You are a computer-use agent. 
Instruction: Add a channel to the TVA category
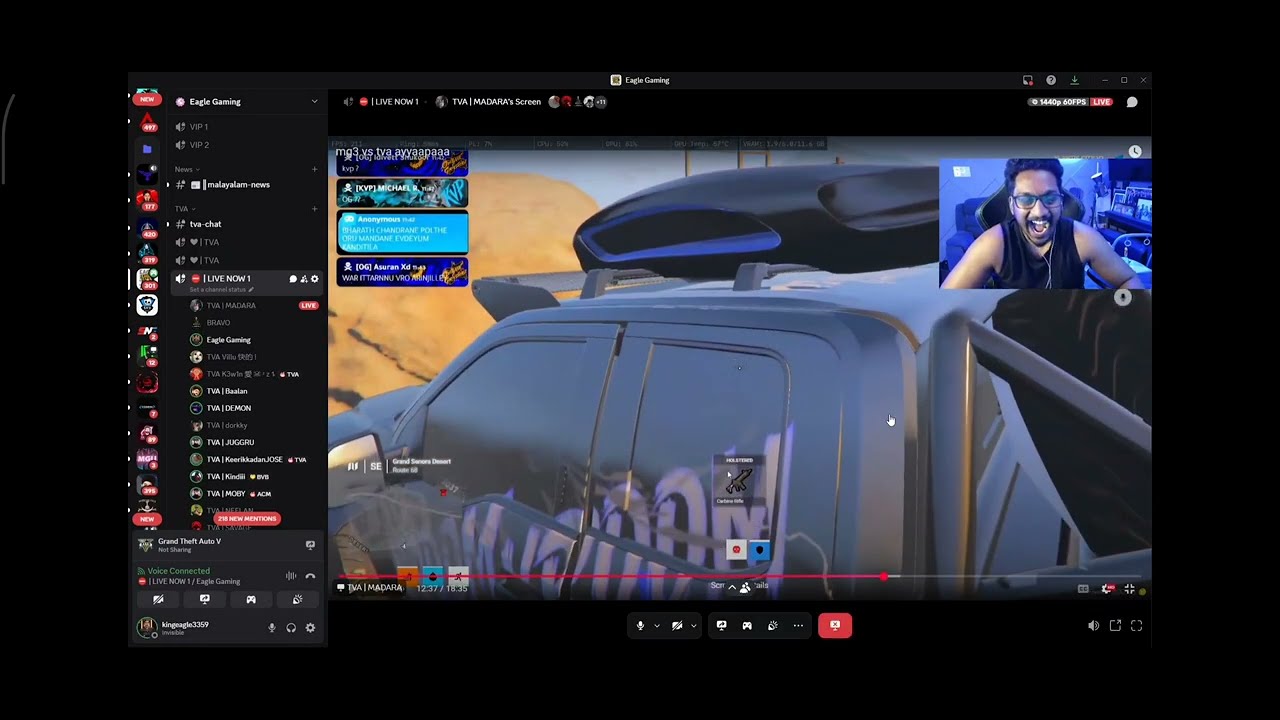click(x=314, y=209)
